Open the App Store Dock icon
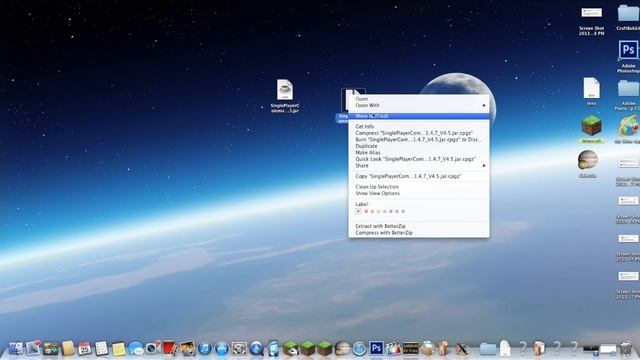640x360 pixels. tap(222, 349)
